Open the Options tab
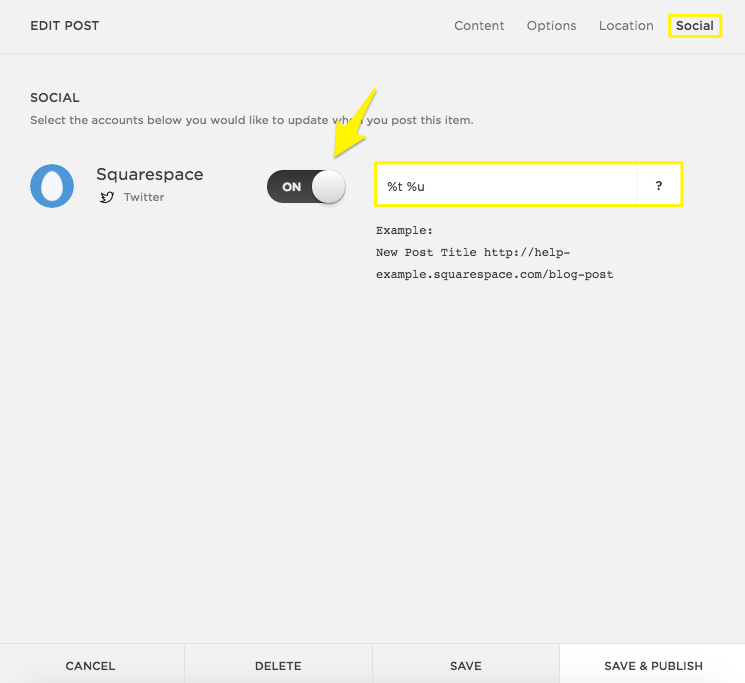The height and width of the screenshot is (683, 745). tap(551, 26)
